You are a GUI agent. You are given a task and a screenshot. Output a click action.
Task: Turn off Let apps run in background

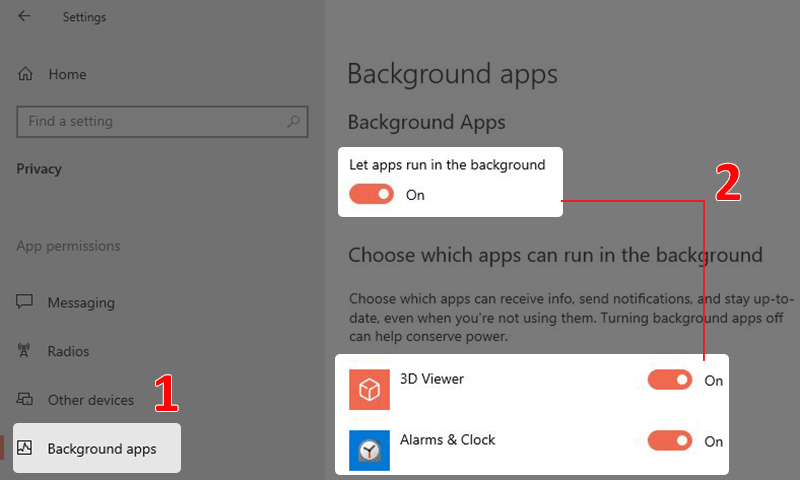pyautogui.click(x=371, y=195)
